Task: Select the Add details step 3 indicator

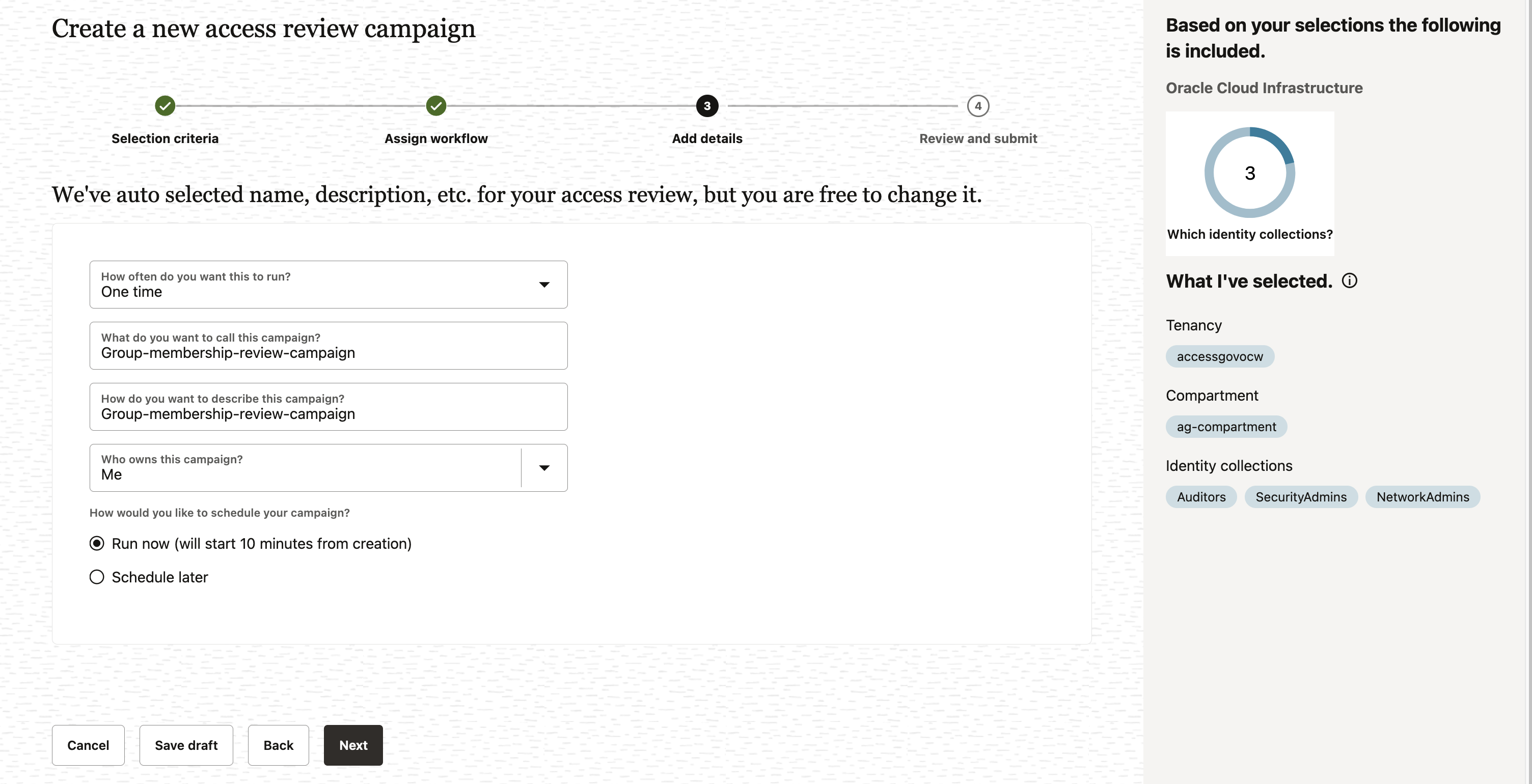Action: [706, 106]
